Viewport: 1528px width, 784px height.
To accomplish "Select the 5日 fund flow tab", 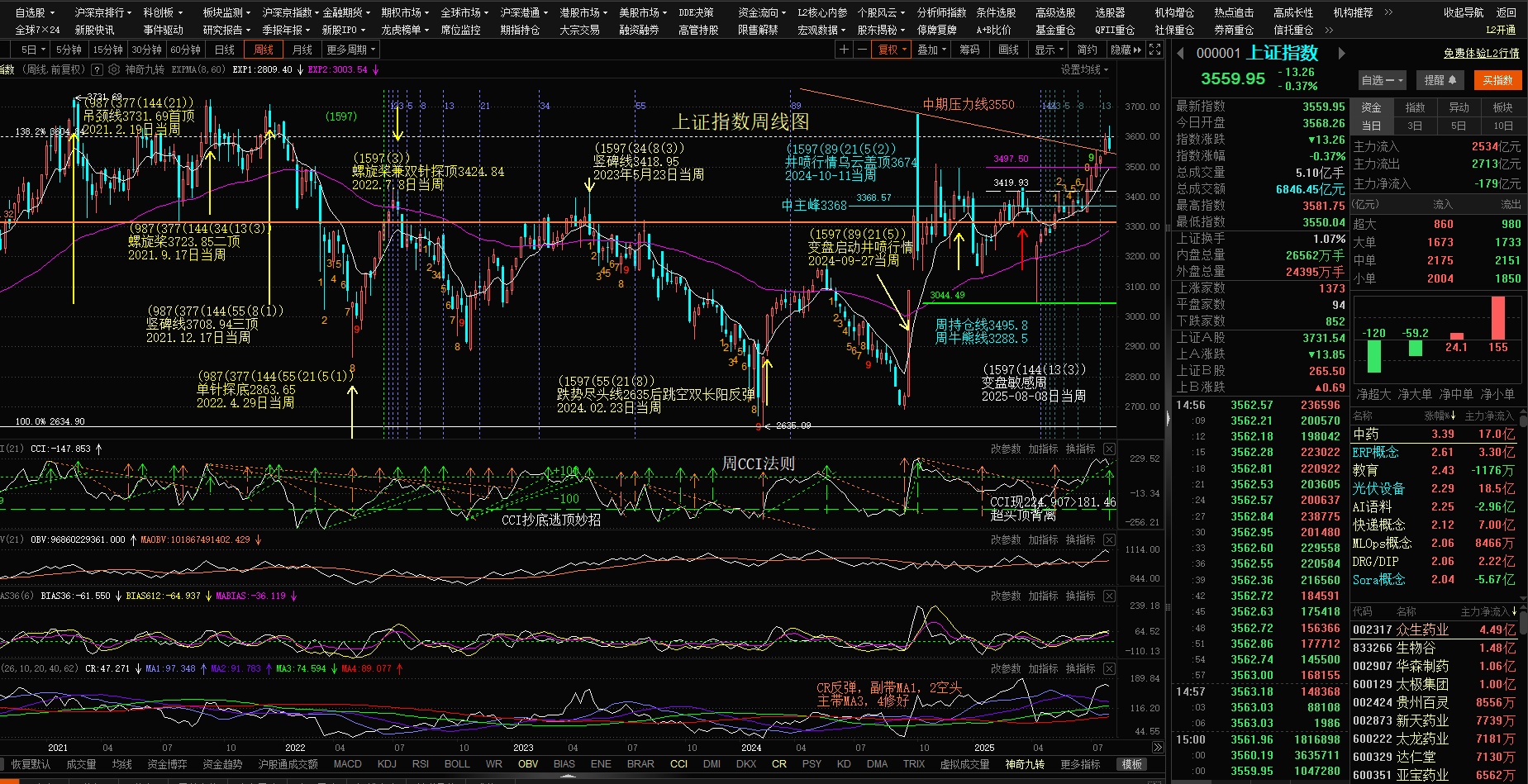I will point(1459,126).
